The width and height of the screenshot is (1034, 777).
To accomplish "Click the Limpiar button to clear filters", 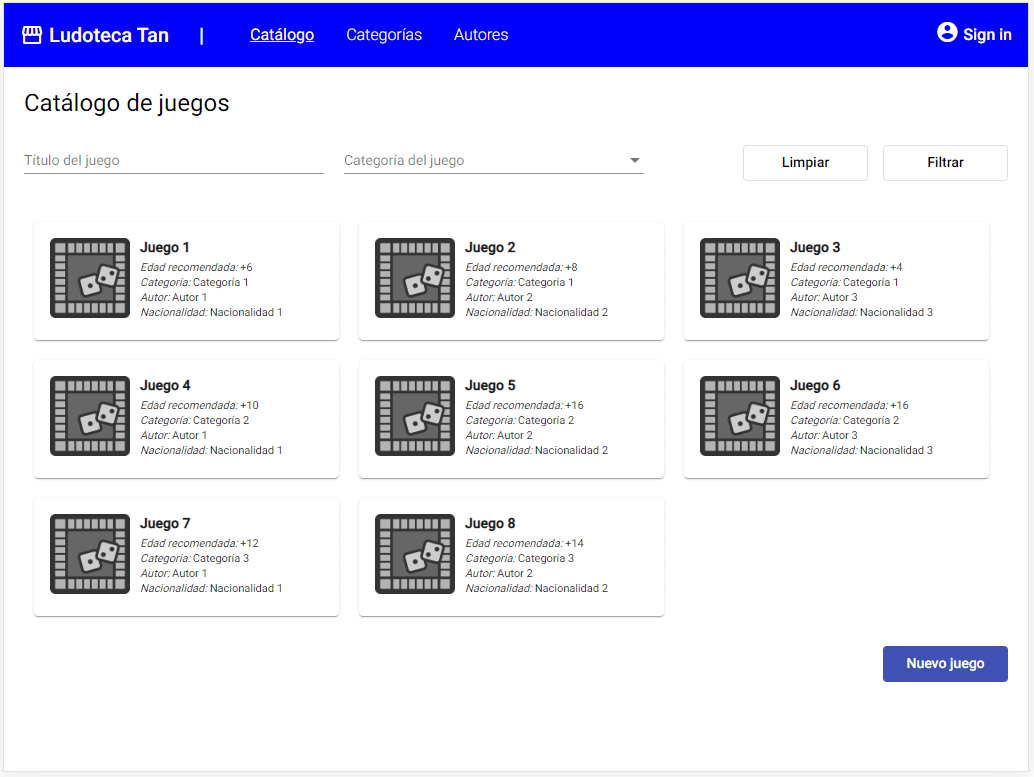I will coord(805,162).
